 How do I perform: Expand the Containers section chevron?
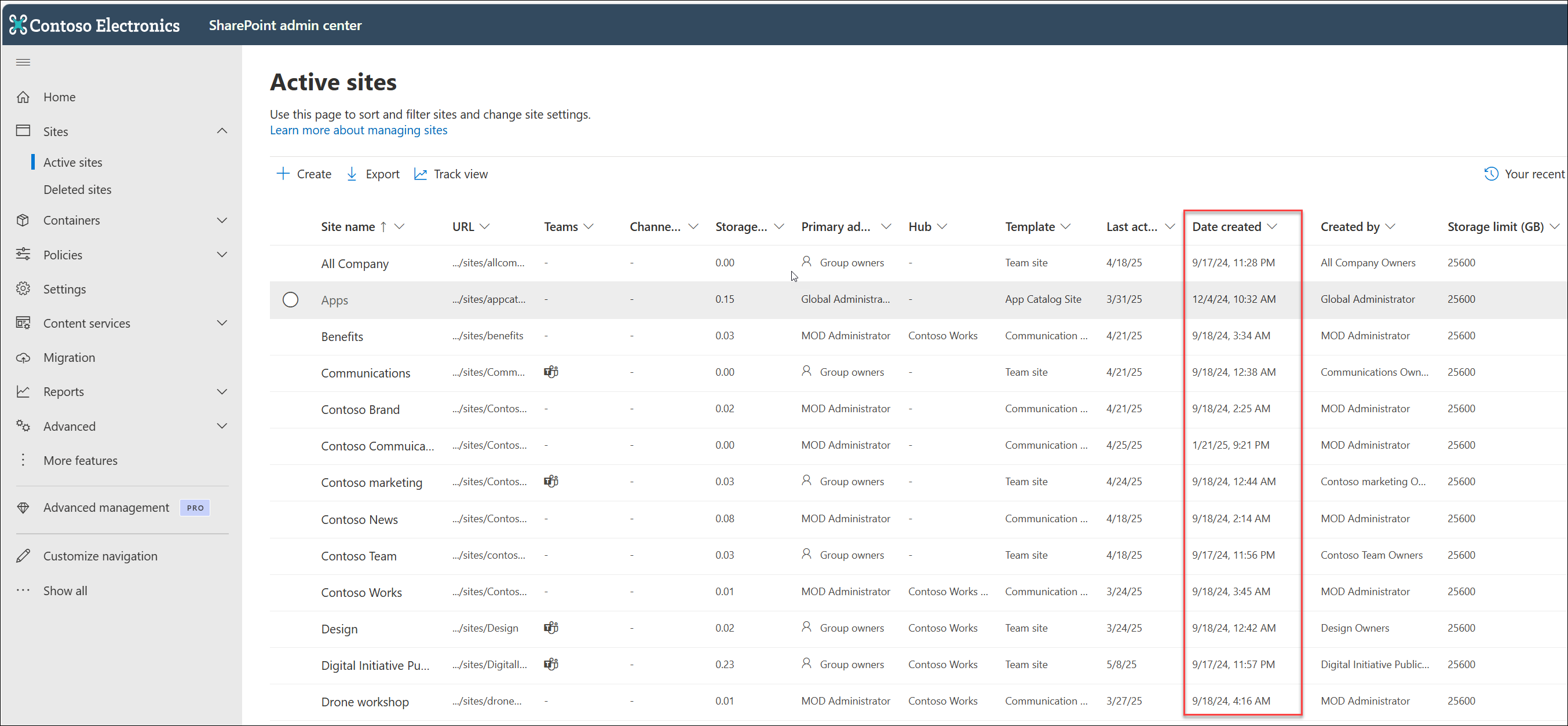[x=222, y=221]
